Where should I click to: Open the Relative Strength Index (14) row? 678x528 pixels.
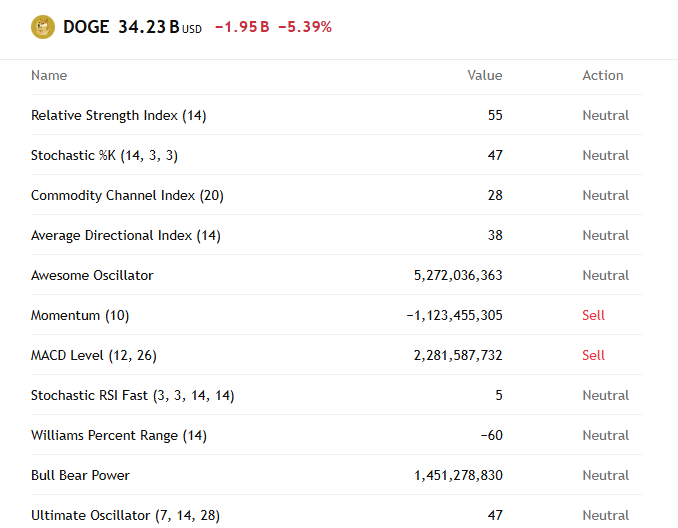(x=337, y=115)
